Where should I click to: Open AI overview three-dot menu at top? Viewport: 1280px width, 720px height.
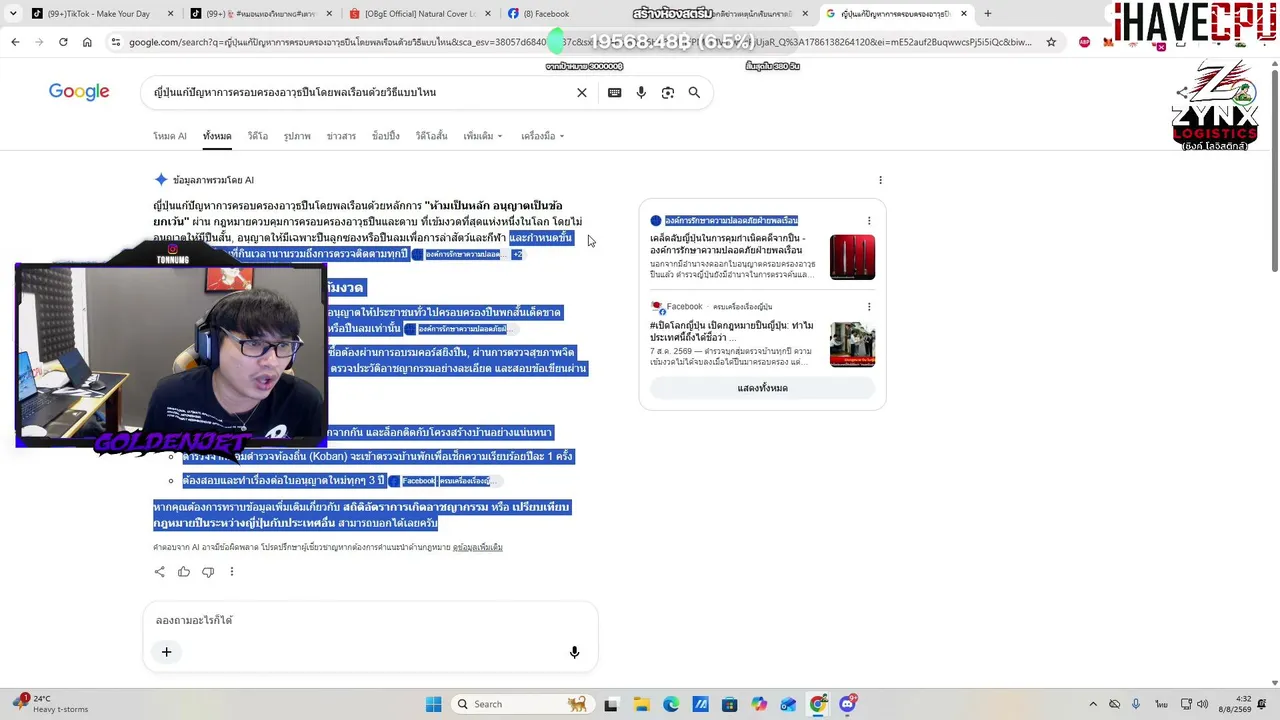pos(880,180)
